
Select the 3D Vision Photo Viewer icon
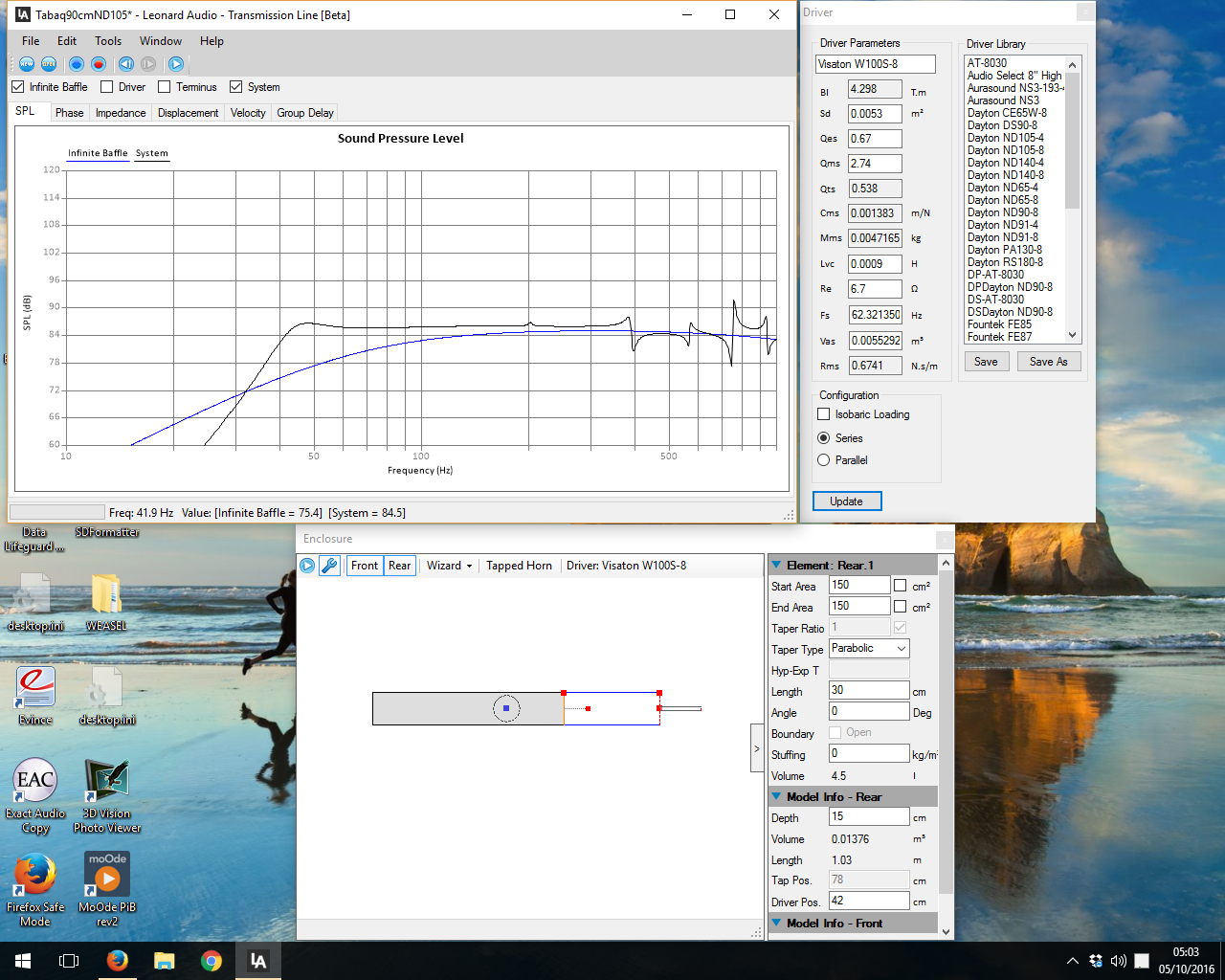[107, 796]
